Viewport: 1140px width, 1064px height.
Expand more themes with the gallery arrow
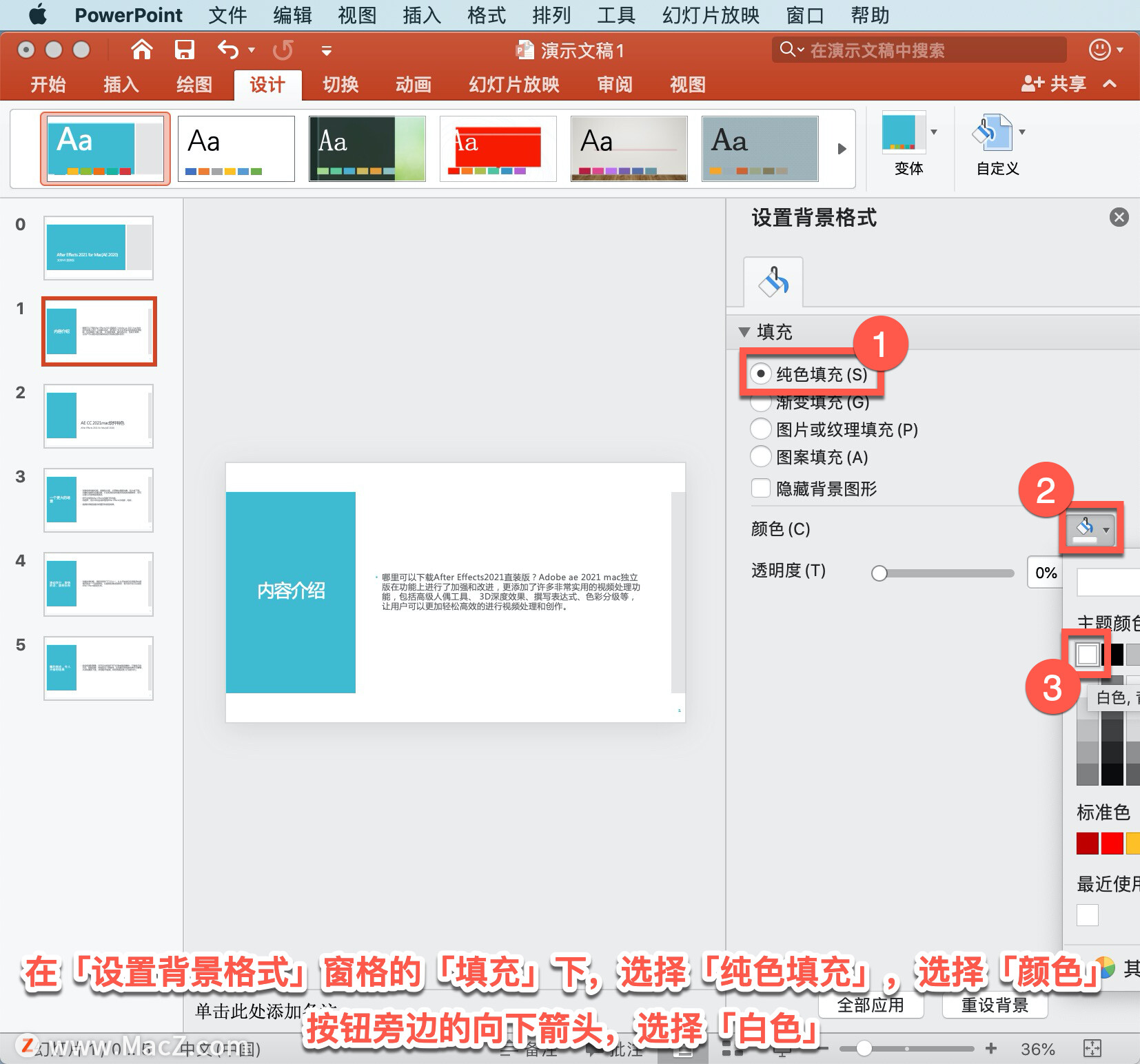842,149
